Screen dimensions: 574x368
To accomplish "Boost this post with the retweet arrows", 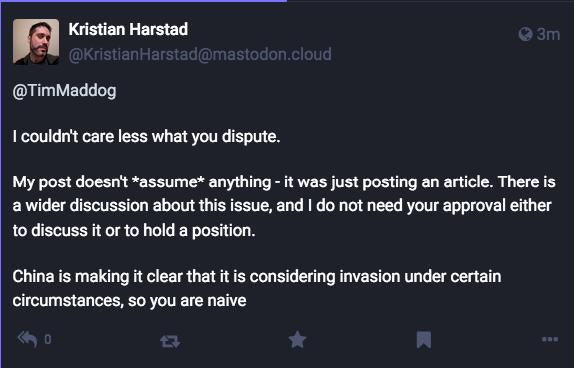I will 170,341.
